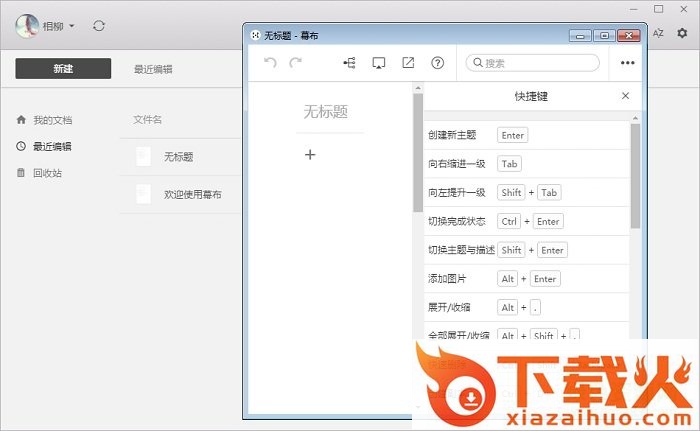The height and width of the screenshot is (431, 700).
Task: Click the 新建 button
Action: point(63,68)
